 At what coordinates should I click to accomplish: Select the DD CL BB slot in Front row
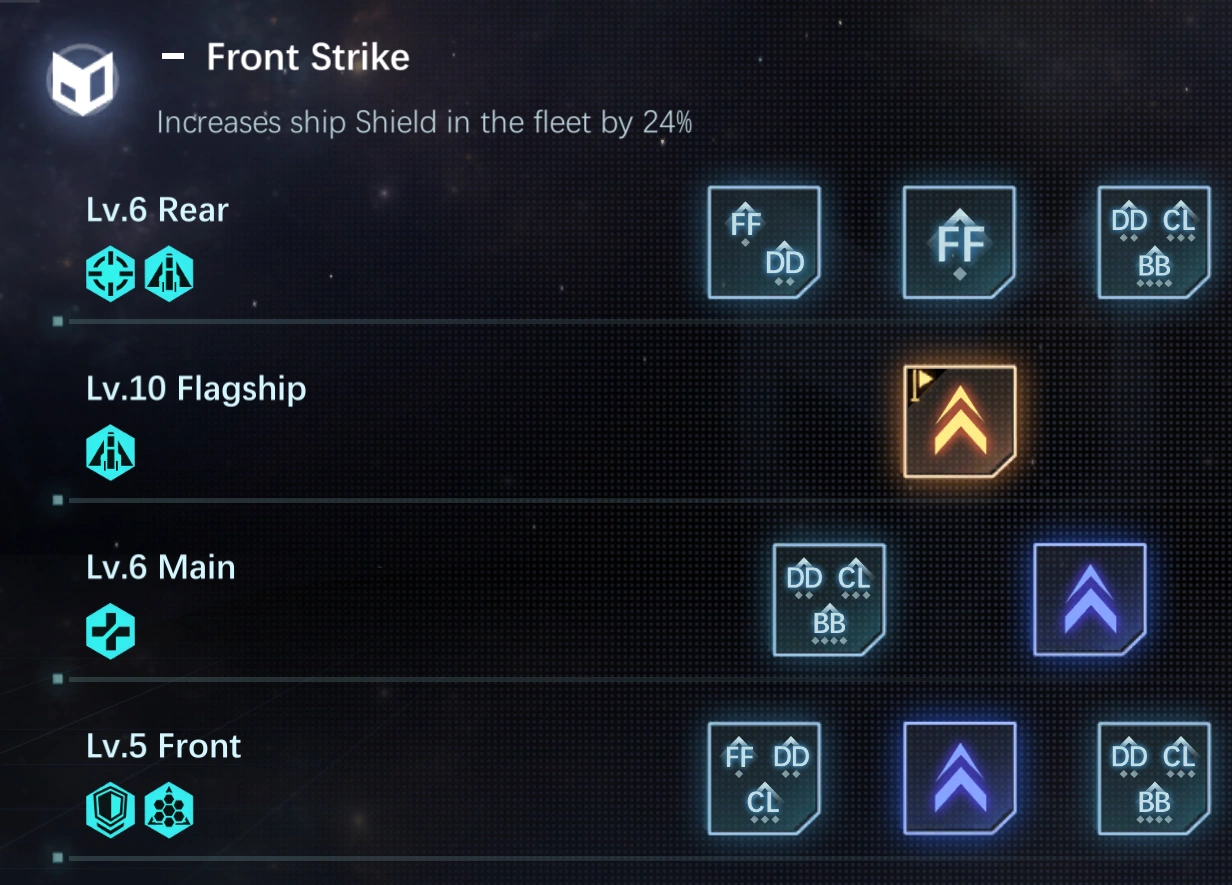(x=1154, y=778)
